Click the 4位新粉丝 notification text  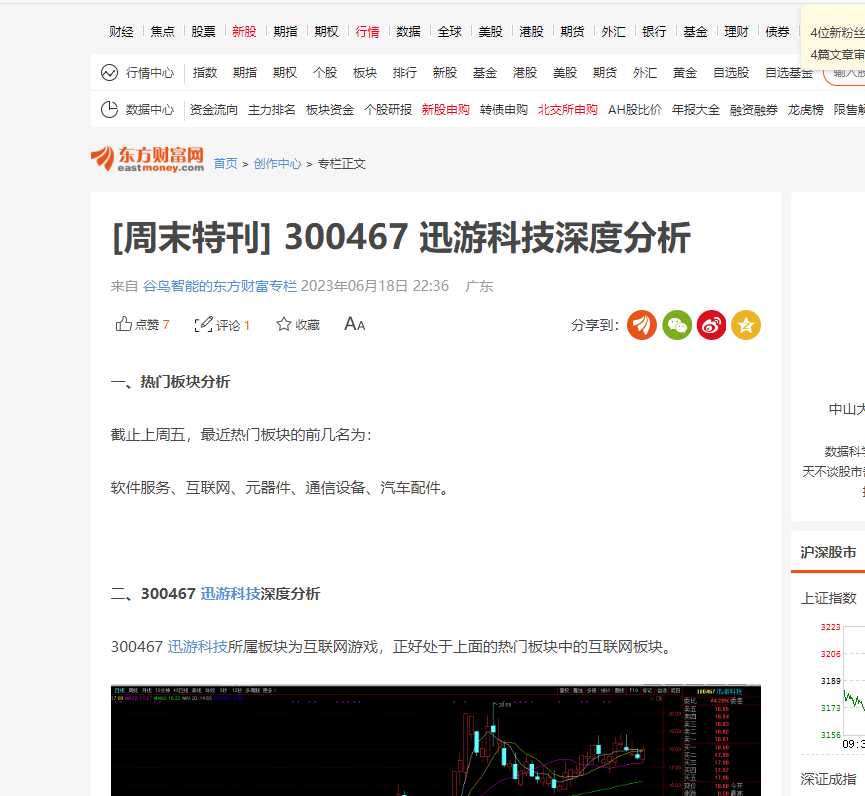click(837, 33)
